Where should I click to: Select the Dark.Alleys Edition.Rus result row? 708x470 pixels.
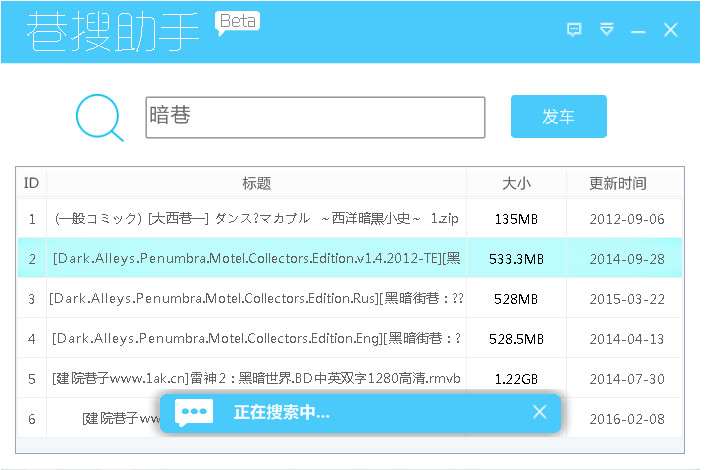click(x=349, y=298)
